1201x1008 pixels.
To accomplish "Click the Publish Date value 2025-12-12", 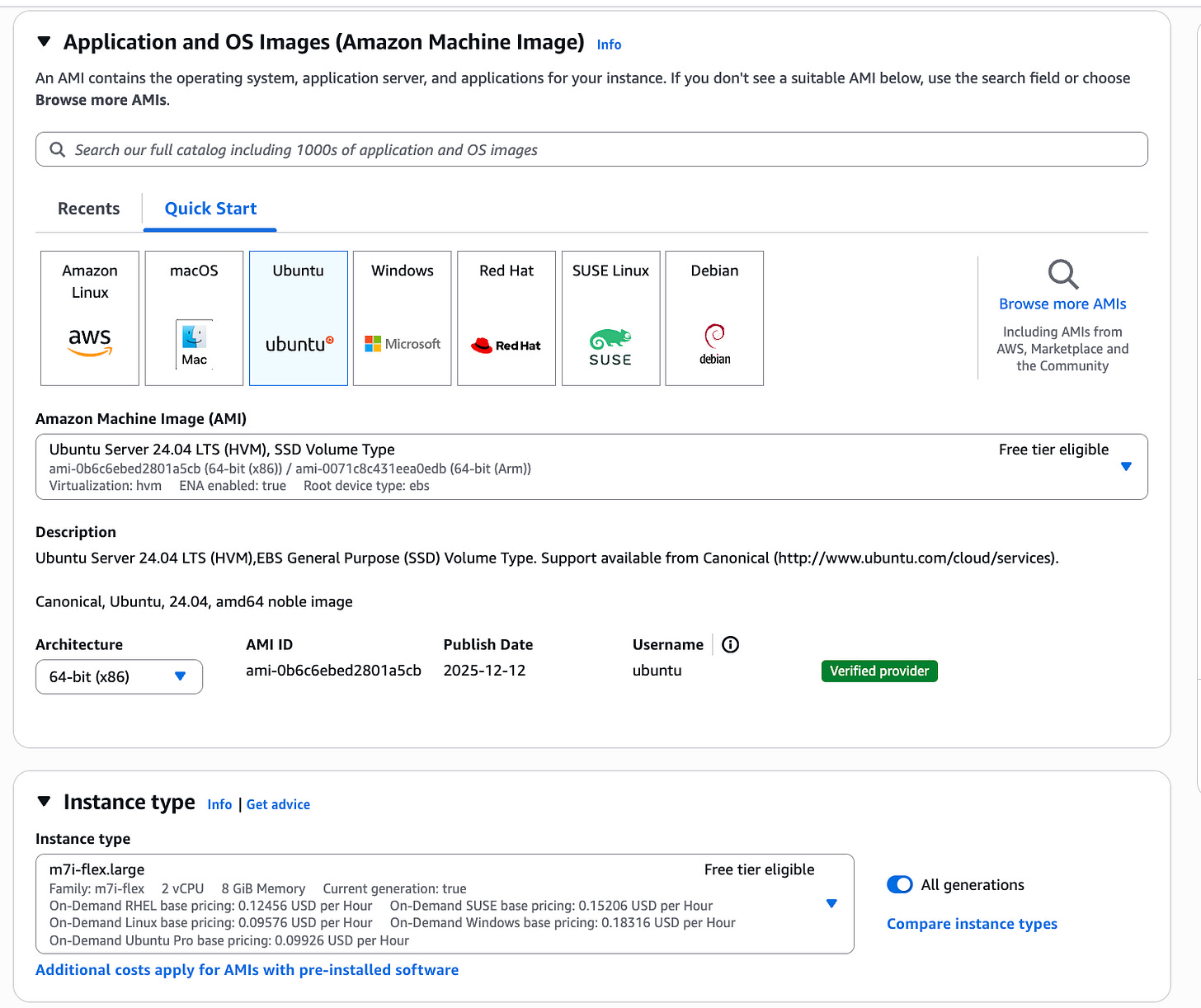I will [484, 671].
